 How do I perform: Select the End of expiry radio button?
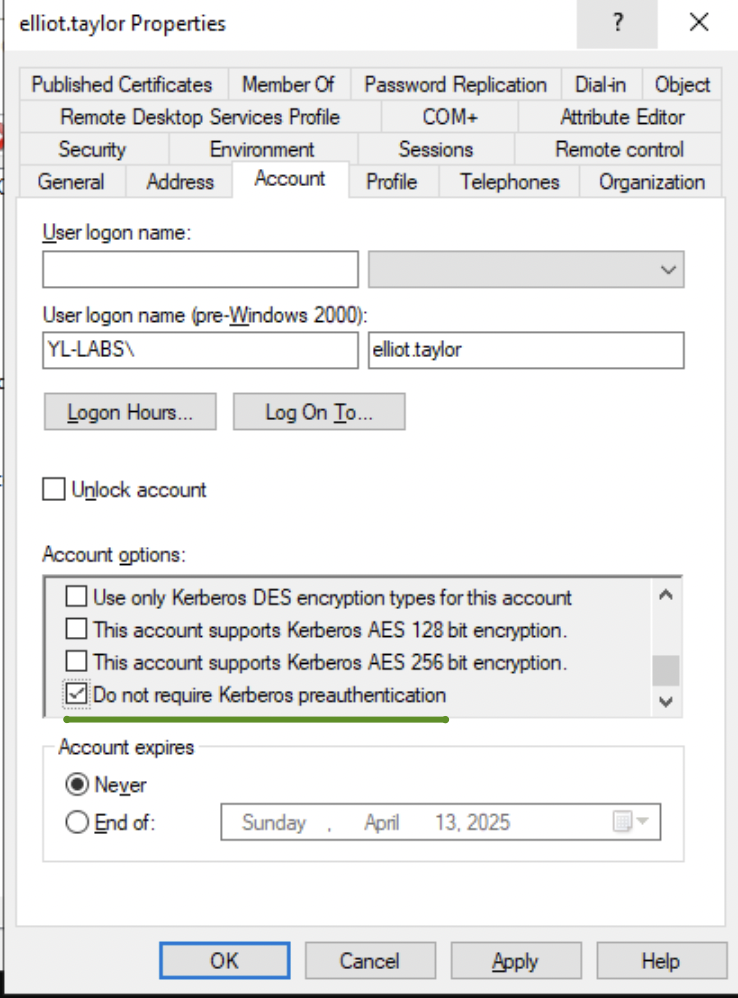click(76, 823)
